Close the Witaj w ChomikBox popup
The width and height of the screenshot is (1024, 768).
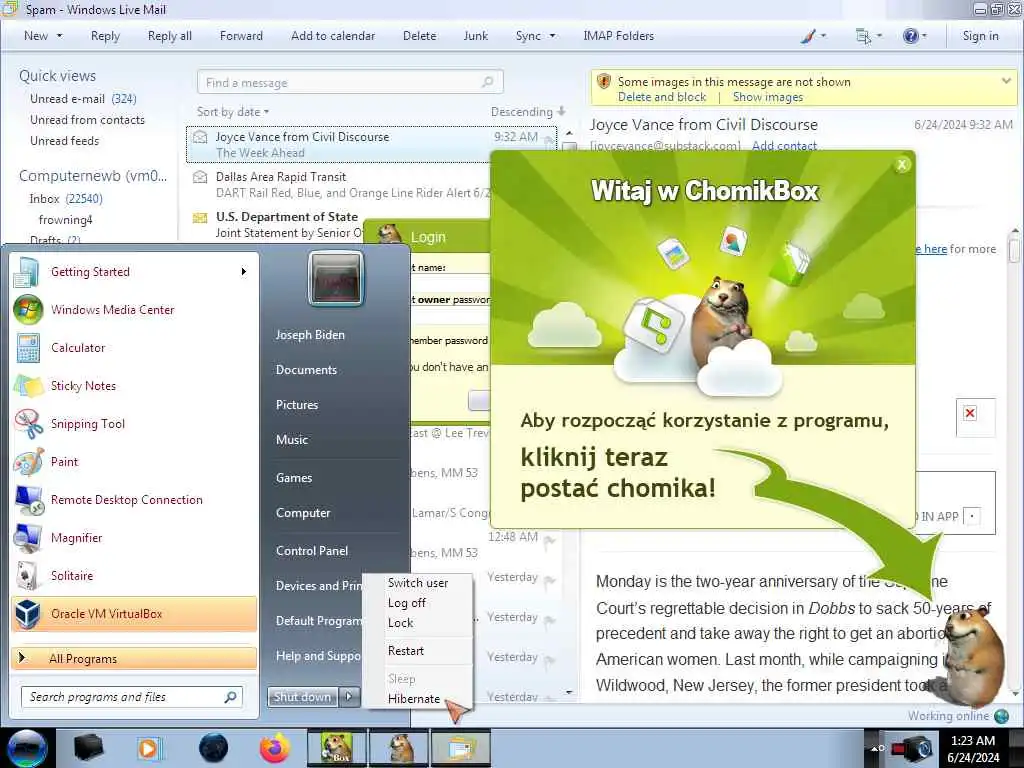tap(902, 165)
